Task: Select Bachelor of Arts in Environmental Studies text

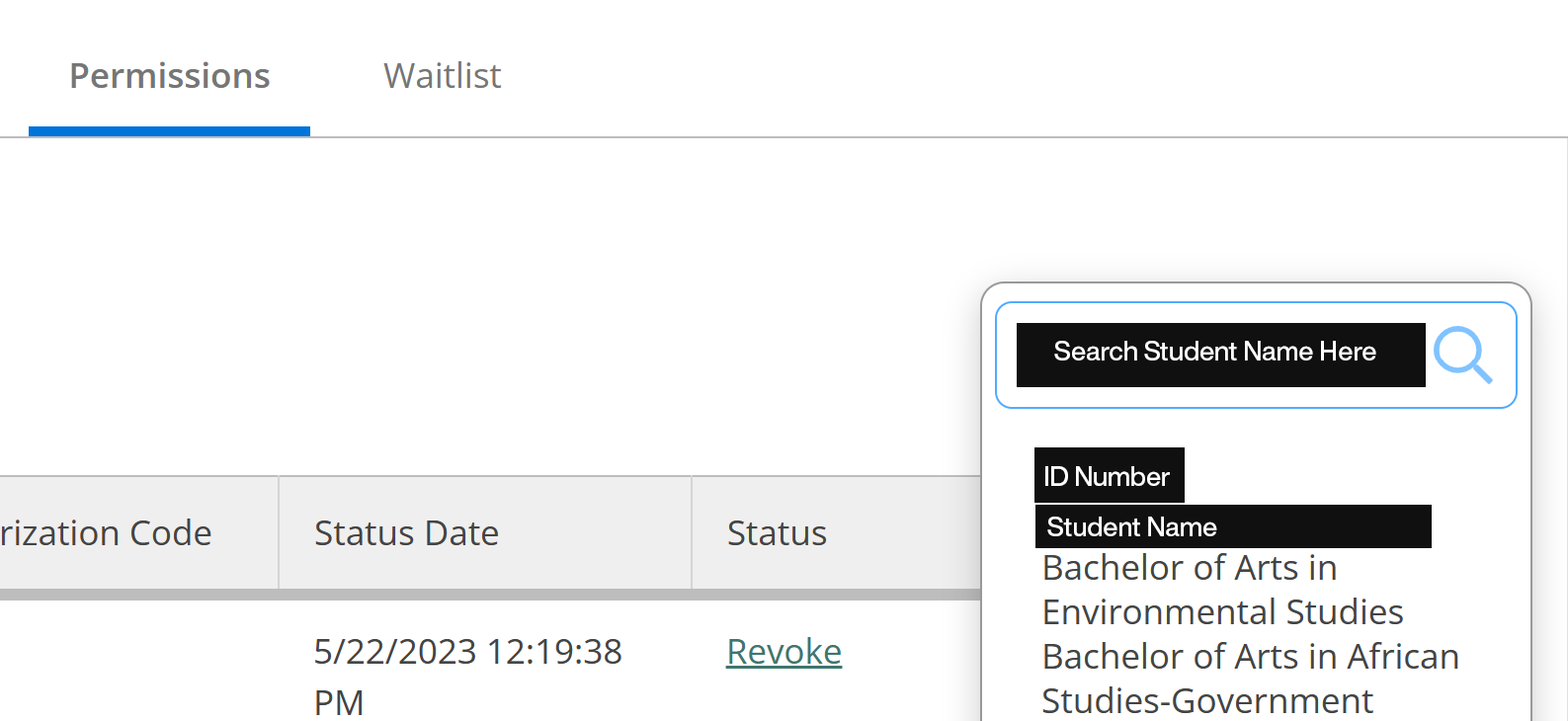Action: pyautogui.click(x=1221, y=590)
